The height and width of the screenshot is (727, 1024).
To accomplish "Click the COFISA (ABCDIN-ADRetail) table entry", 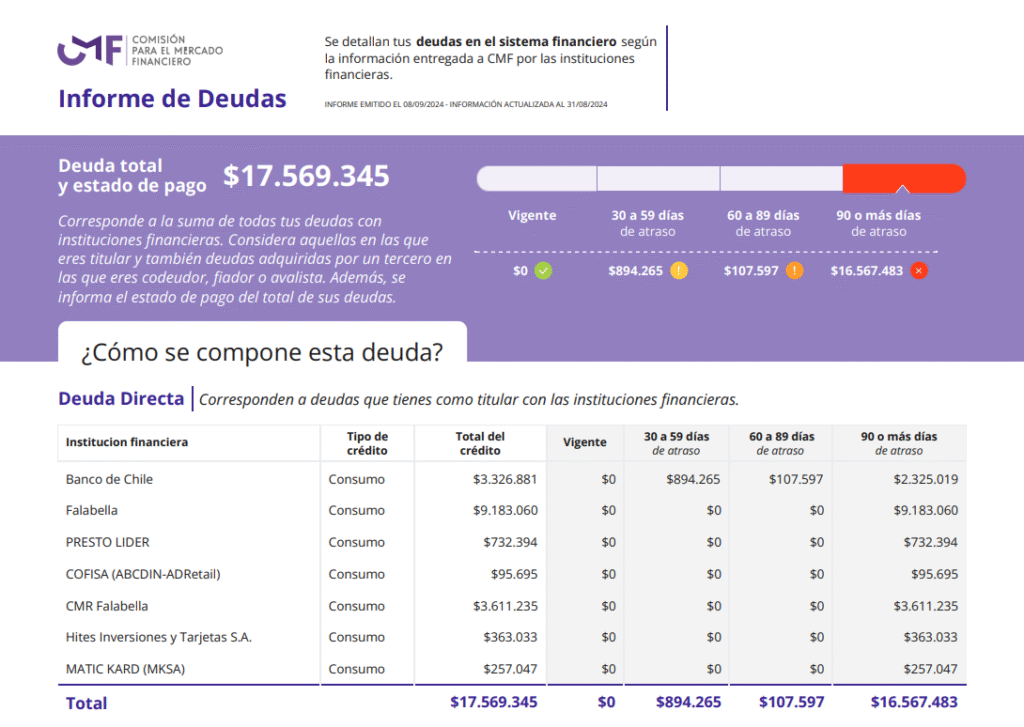I will coord(143,574).
